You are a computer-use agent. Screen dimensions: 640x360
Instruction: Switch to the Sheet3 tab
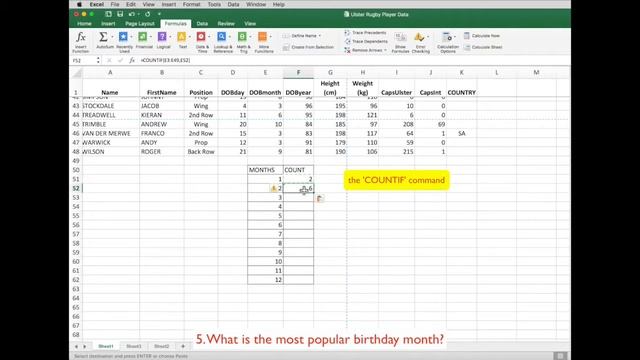point(134,346)
